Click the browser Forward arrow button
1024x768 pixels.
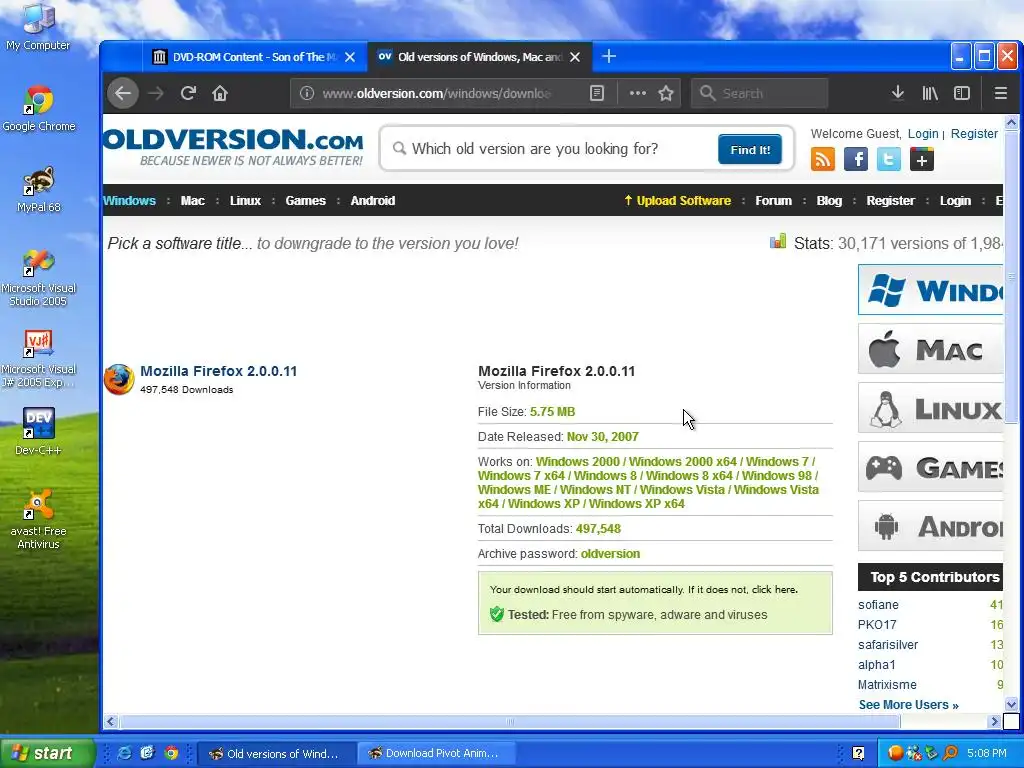click(x=155, y=93)
